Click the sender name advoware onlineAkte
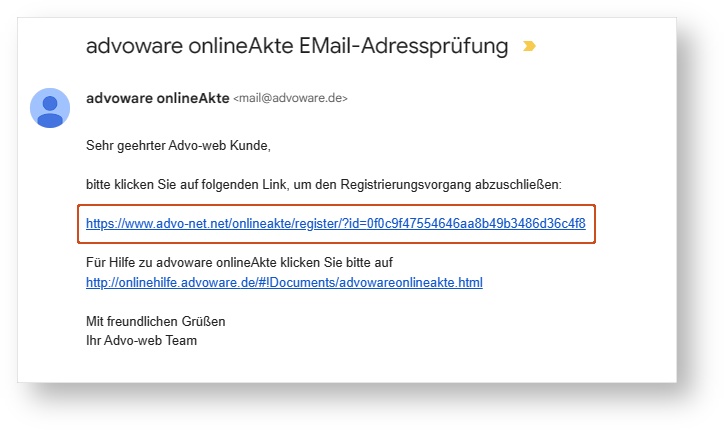Screen dimensions: 725x431 tap(158, 98)
